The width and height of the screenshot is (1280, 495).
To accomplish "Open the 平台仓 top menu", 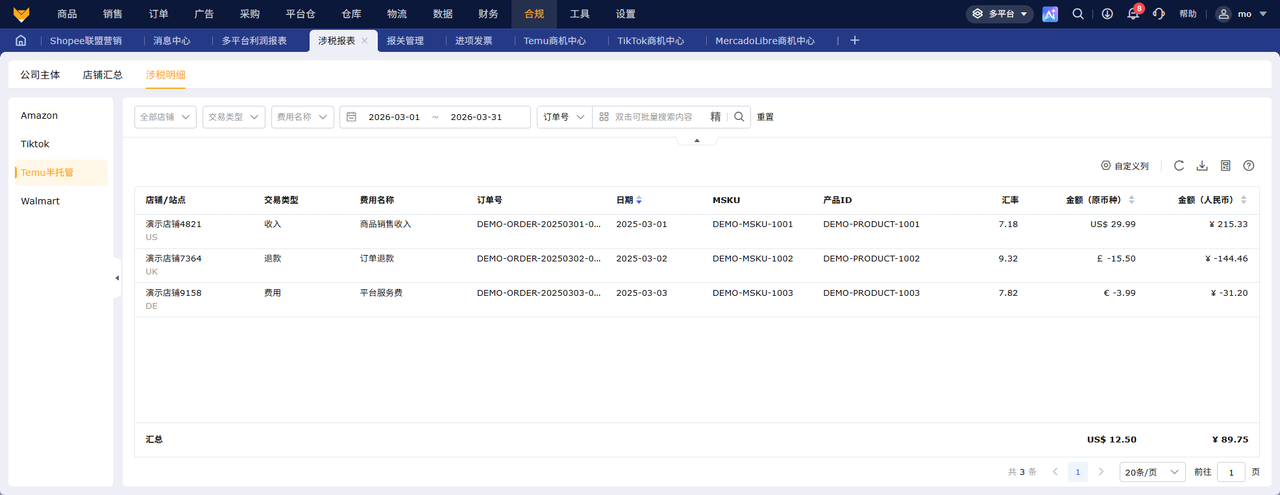I will coord(301,14).
